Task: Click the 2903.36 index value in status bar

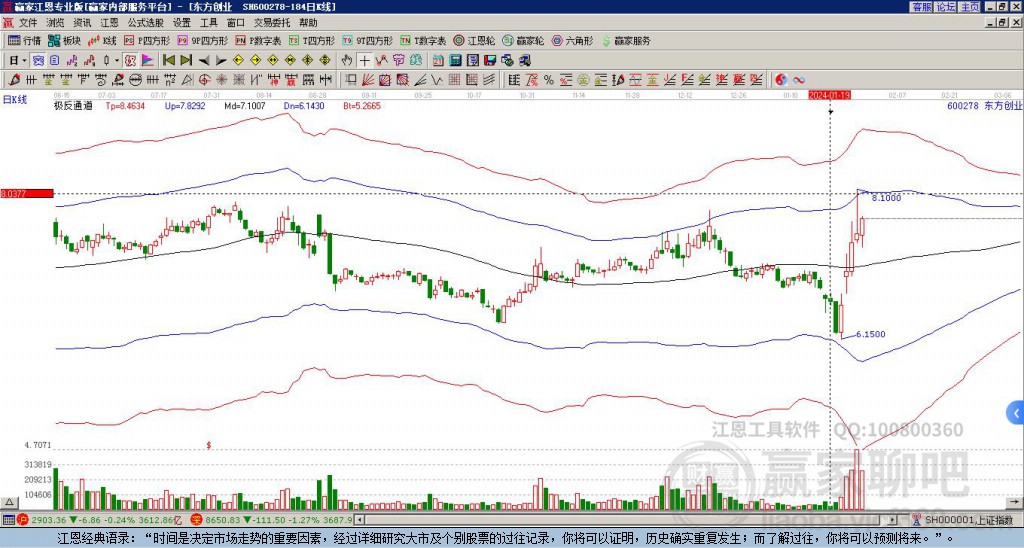Action: click(48, 520)
